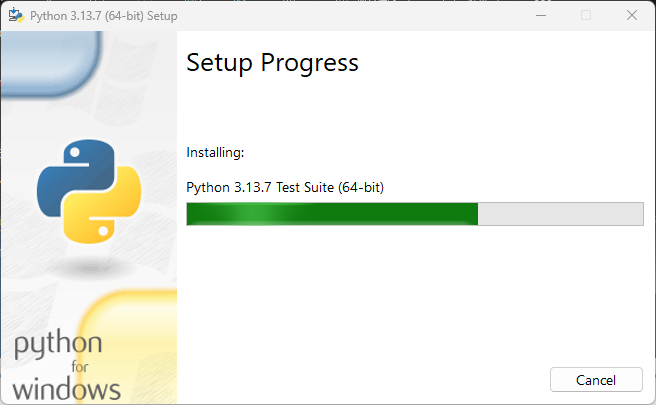Click the blue snake of the Python logo
The image size is (656, 405).
point(75,176)
